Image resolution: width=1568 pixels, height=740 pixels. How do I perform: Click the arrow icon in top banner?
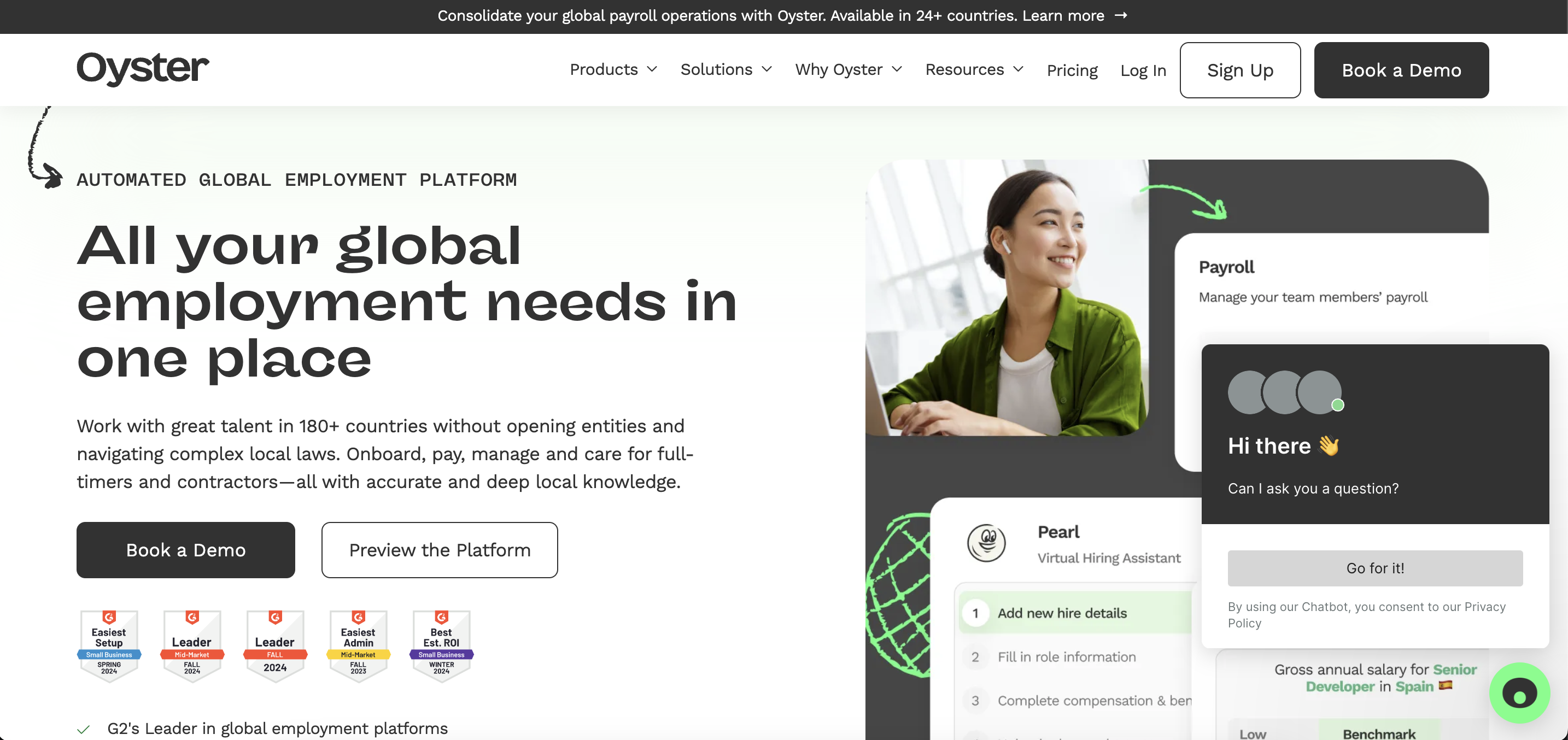point(1121,15)
